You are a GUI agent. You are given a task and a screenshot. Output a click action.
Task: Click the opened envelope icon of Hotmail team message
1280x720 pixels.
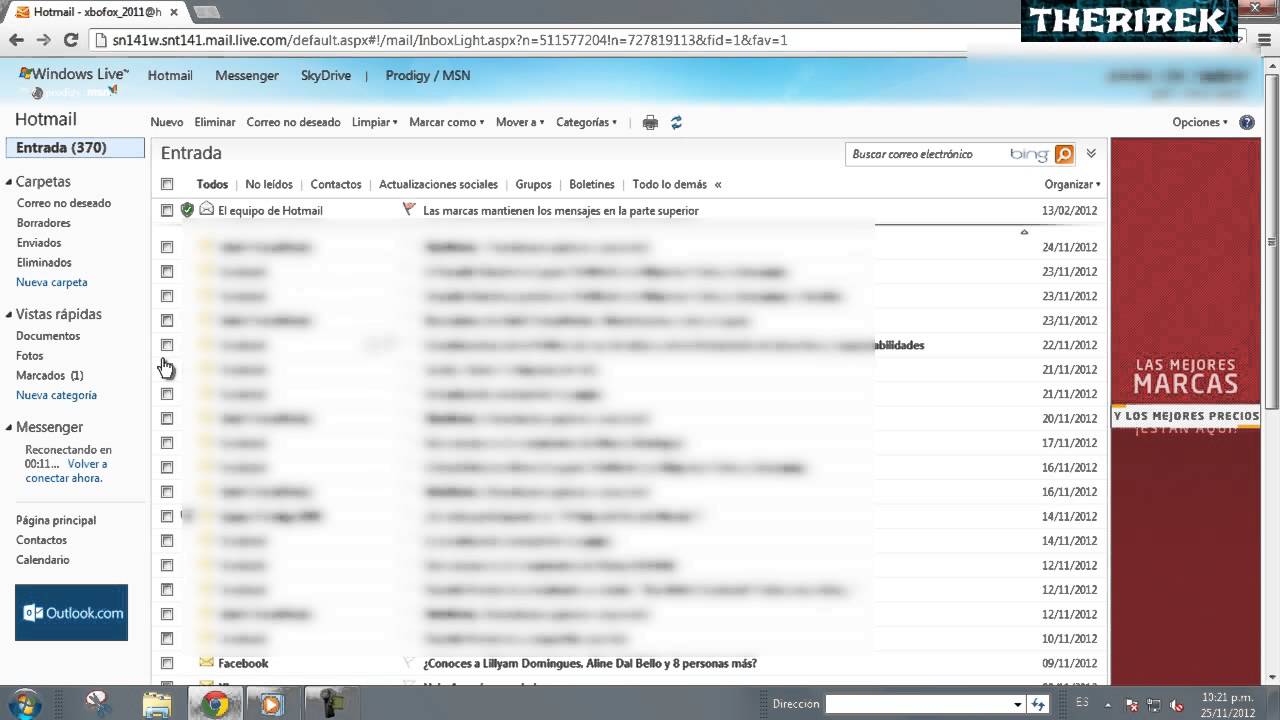(x=207, y=209)
